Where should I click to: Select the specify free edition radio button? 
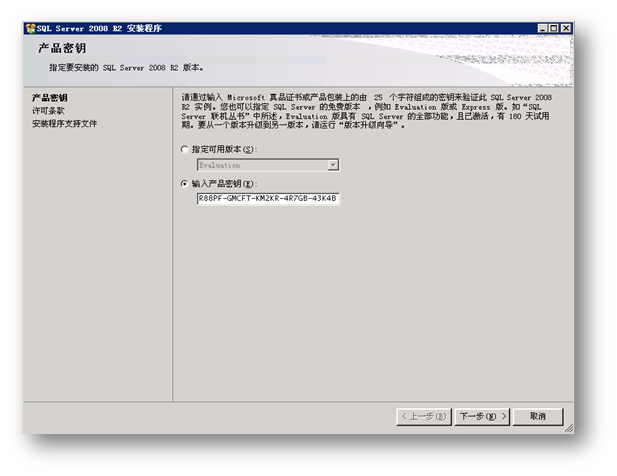pos(184,149)
